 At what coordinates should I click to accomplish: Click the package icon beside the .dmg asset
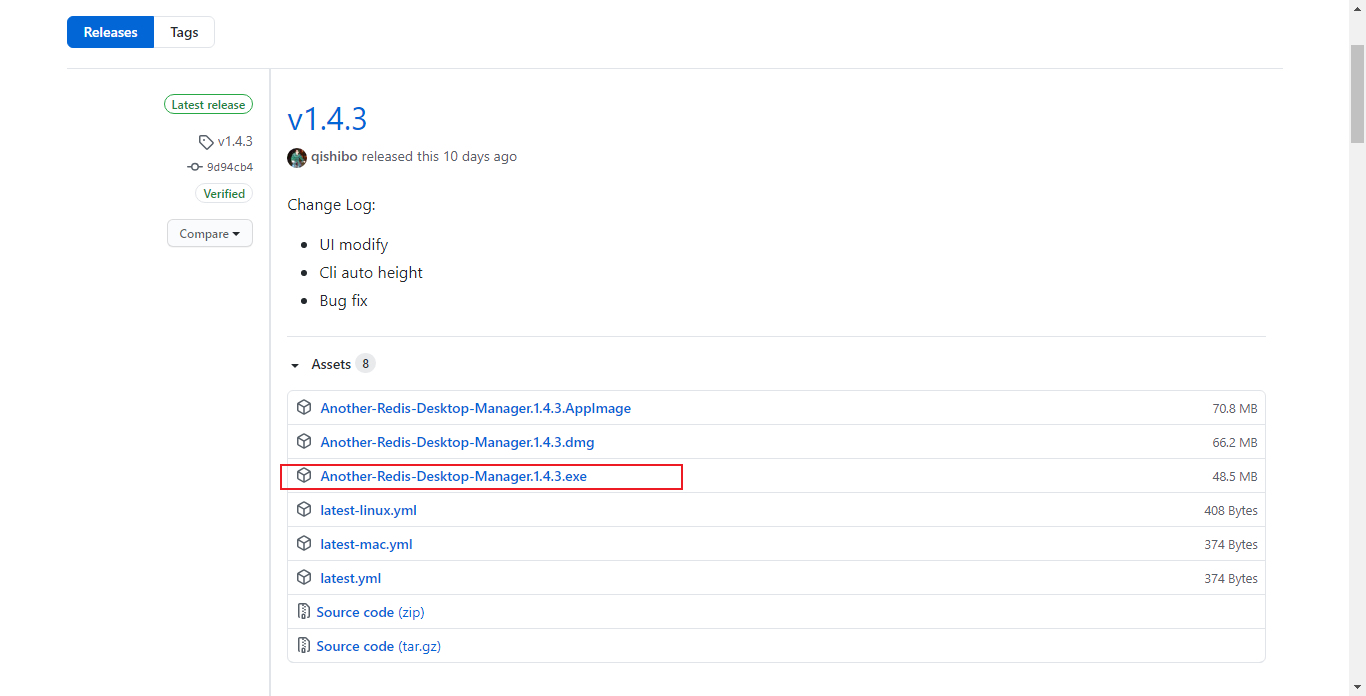304,442
